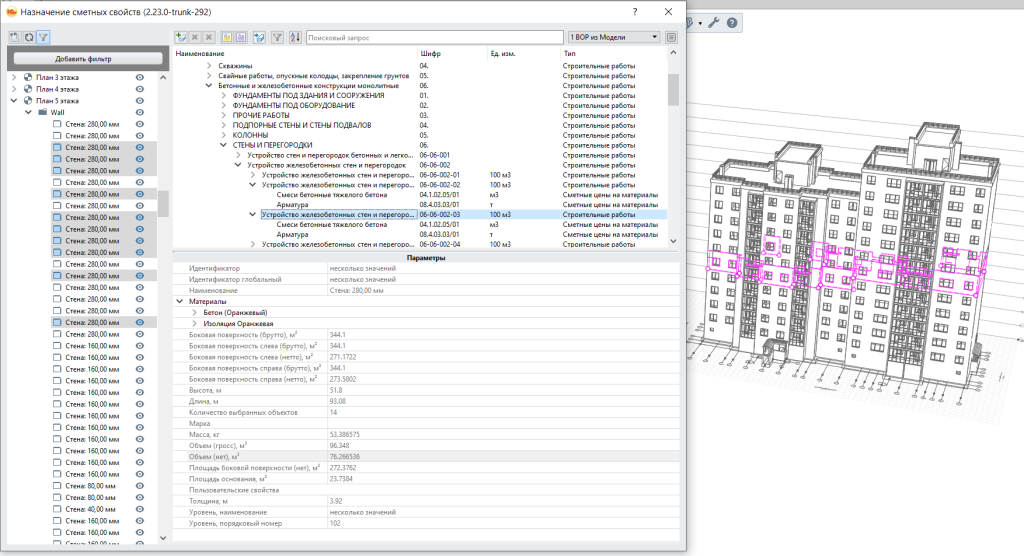Click the Поисковый запрос search field
Screen dimensions: 1024x556
pos(434,37)
